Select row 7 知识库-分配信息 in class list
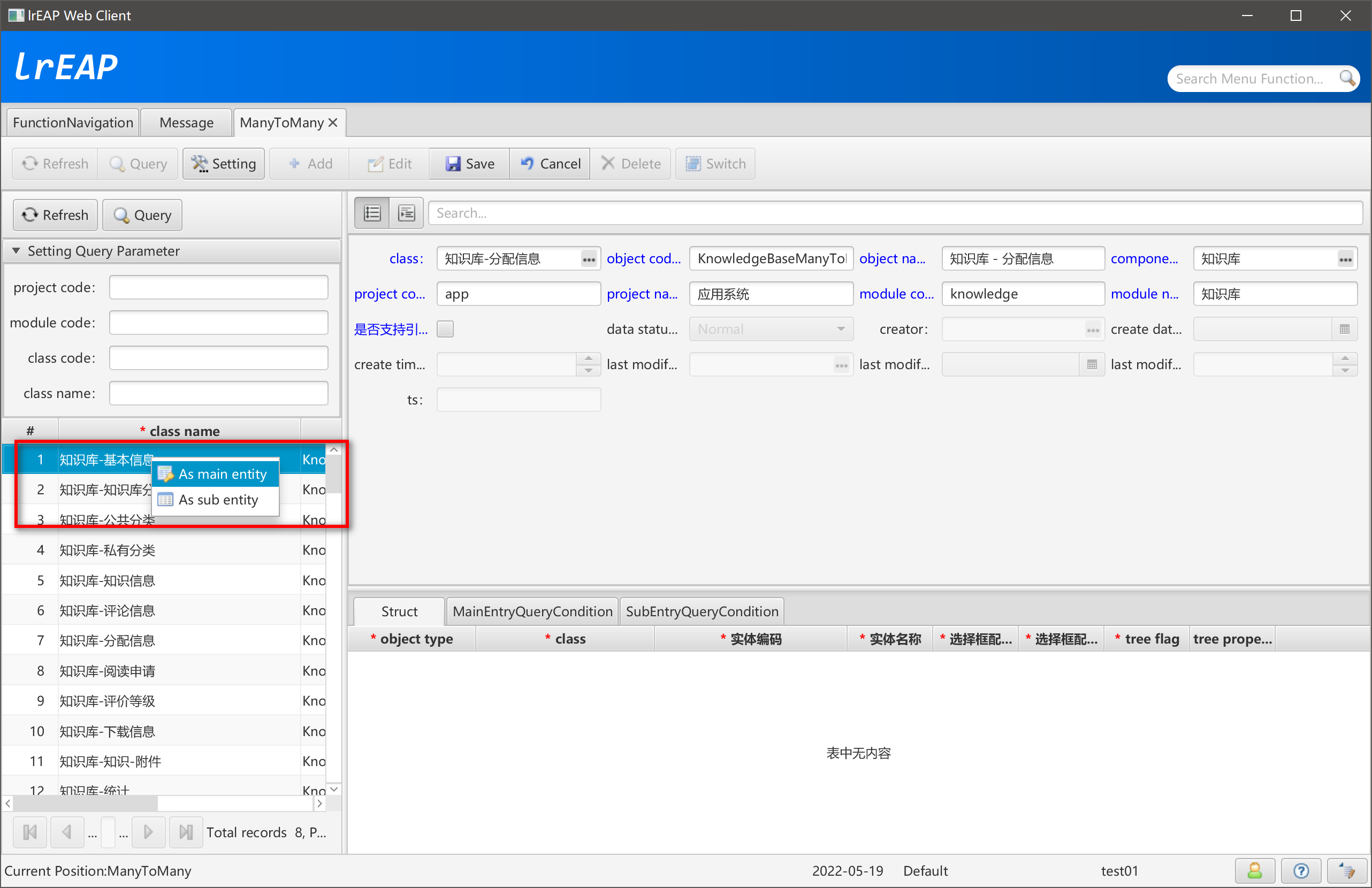The width and height of the screenshot is (1372, 888). tap(164, 641)
